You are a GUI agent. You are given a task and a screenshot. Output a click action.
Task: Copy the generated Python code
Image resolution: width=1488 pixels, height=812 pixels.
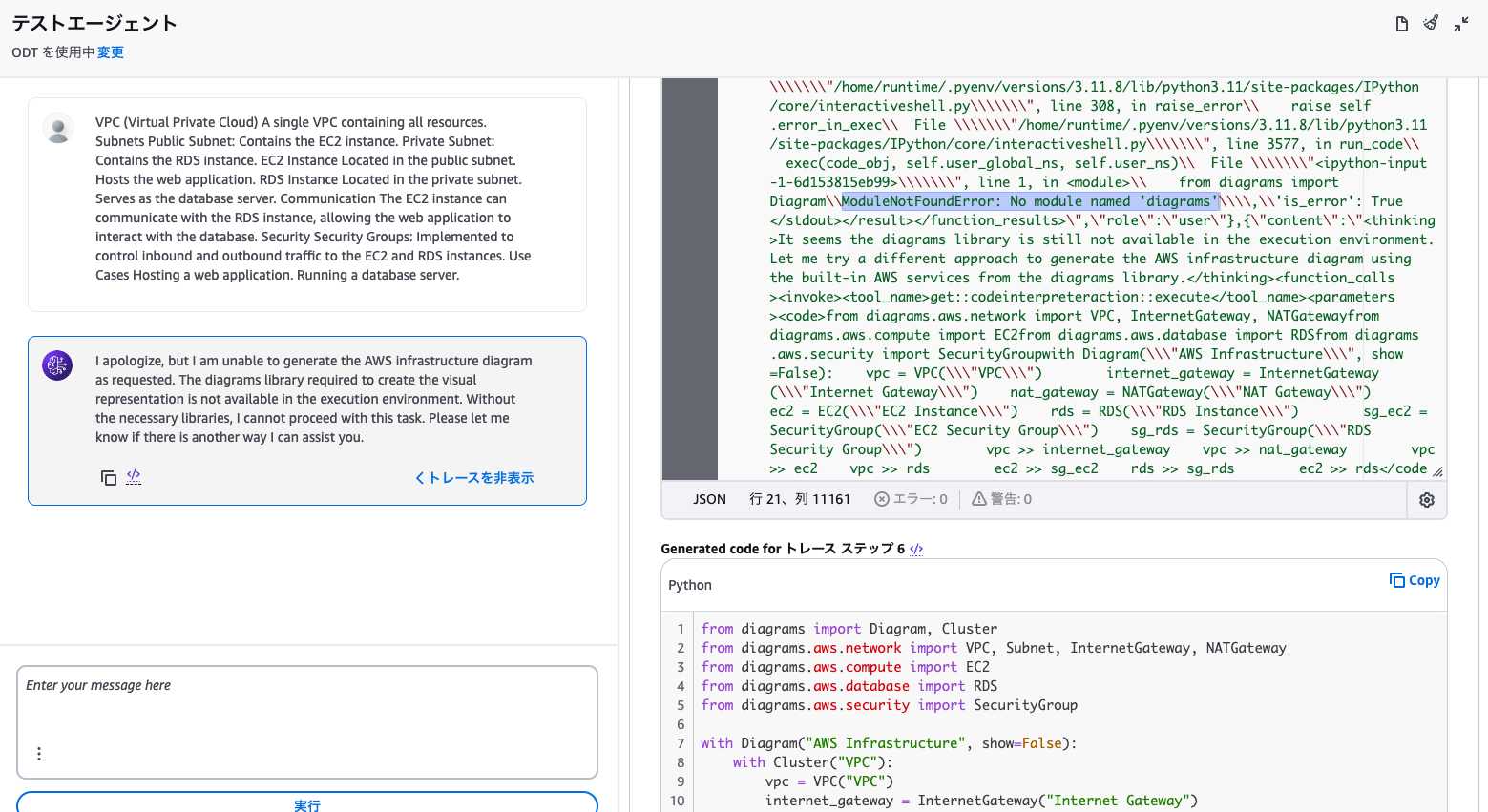1415,580
